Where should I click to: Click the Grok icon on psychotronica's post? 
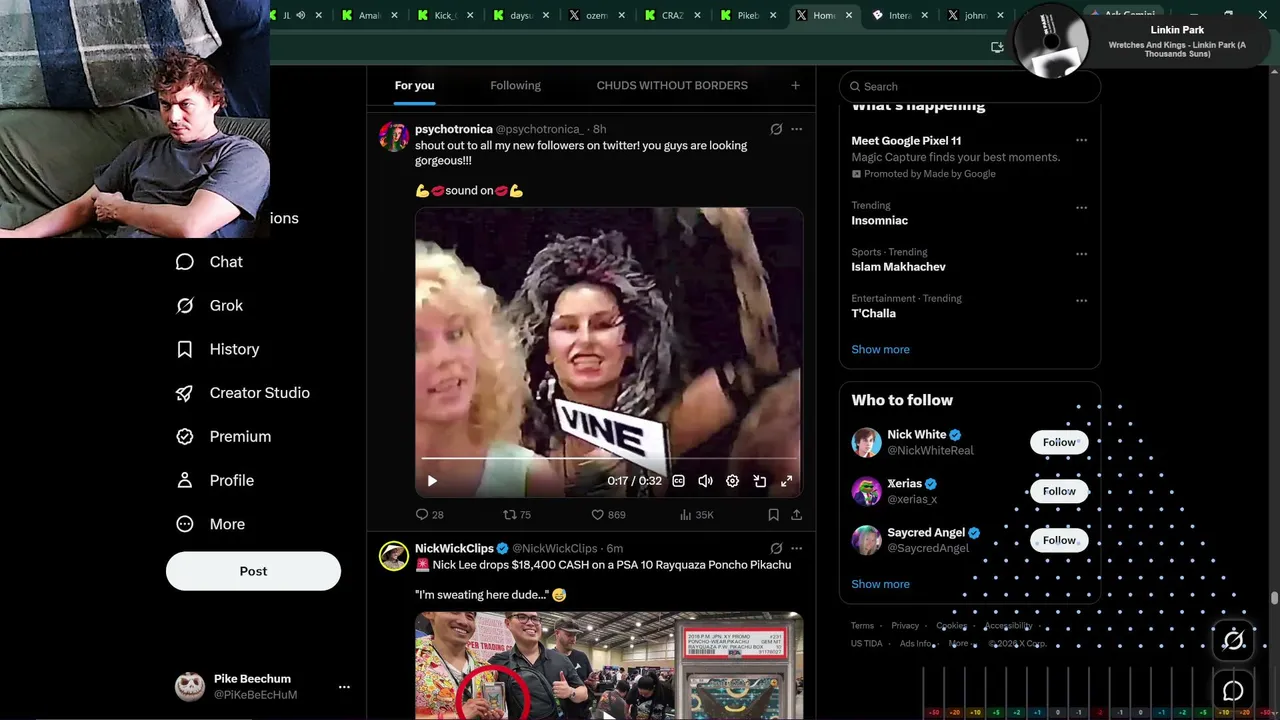[x=776, y=129]
